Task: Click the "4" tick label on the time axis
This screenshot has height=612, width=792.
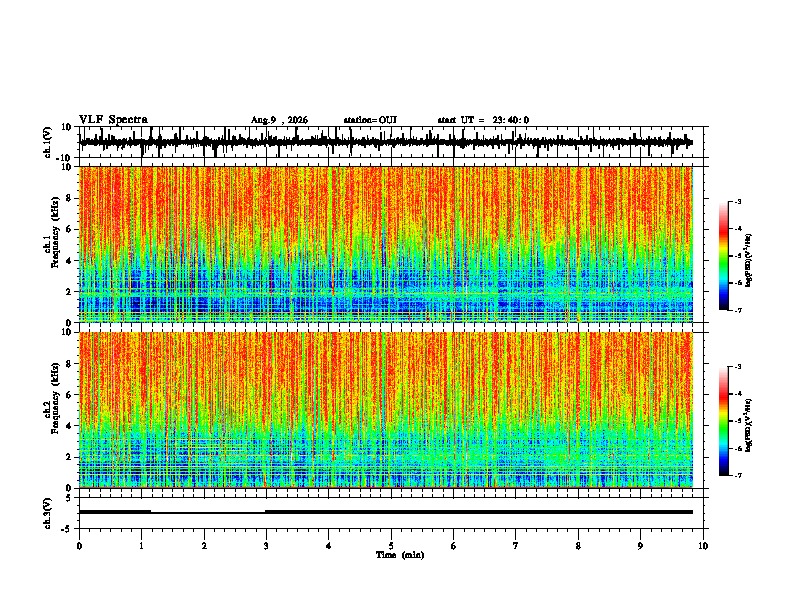Action: point(329,546)
